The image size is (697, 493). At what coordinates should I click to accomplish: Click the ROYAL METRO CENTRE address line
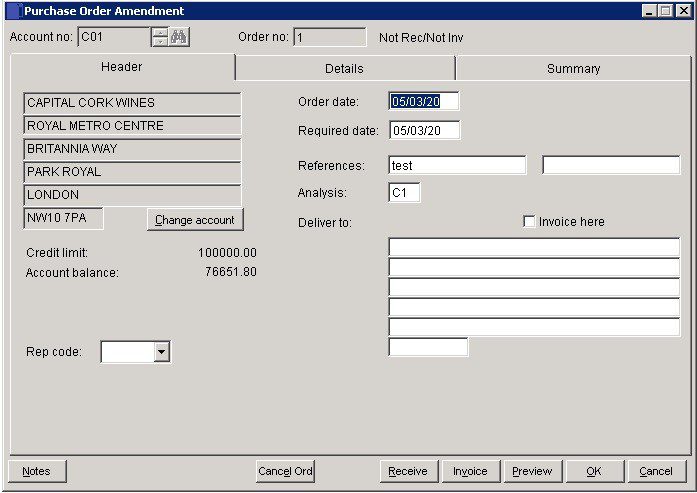pyautogui.click(x=132, y=126)
